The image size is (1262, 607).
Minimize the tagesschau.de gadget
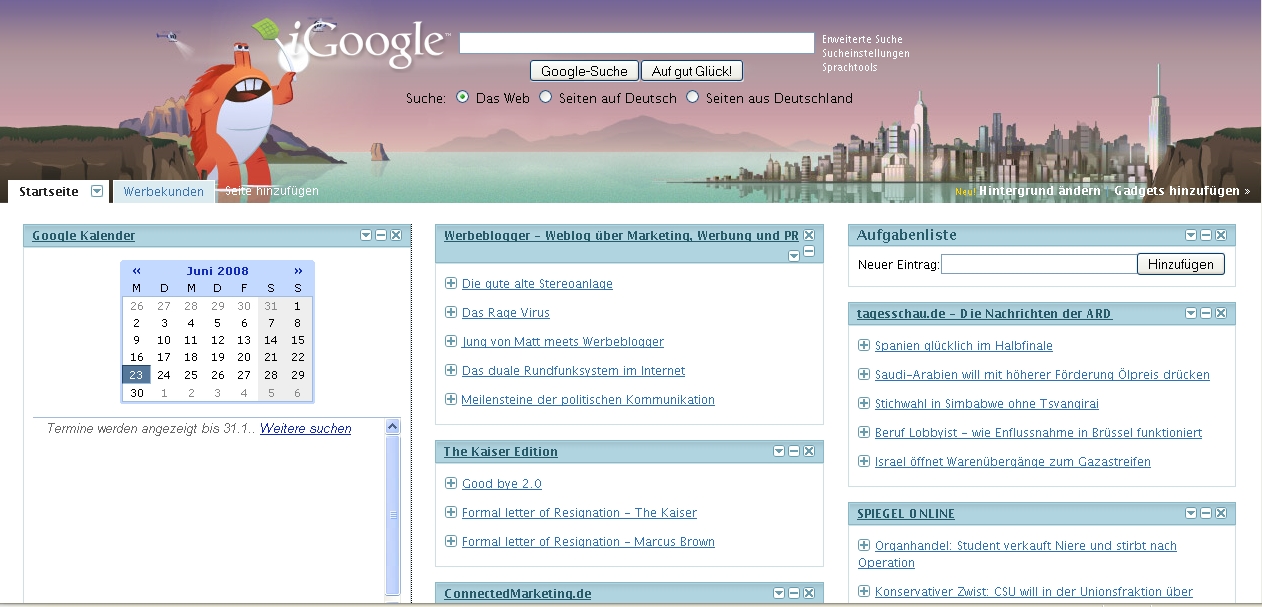pos(1206,313)
